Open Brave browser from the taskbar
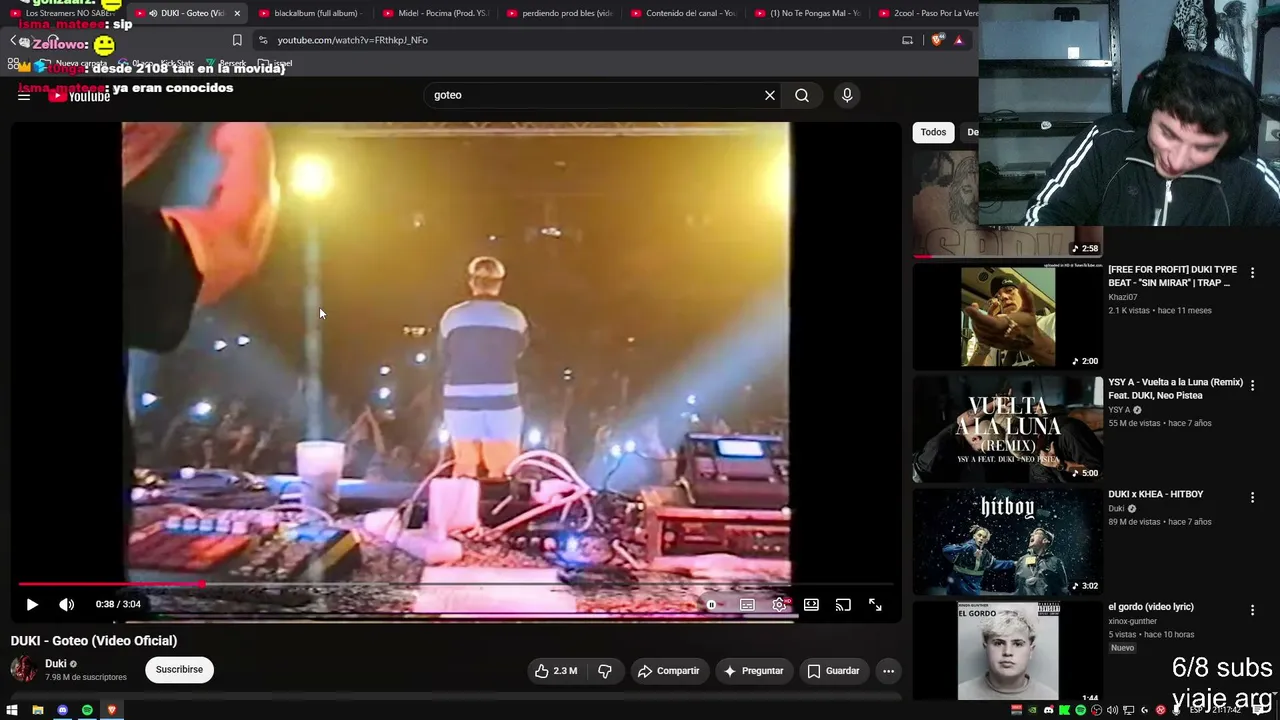This screenshot has width=1280, height=720. coord(112,710)
